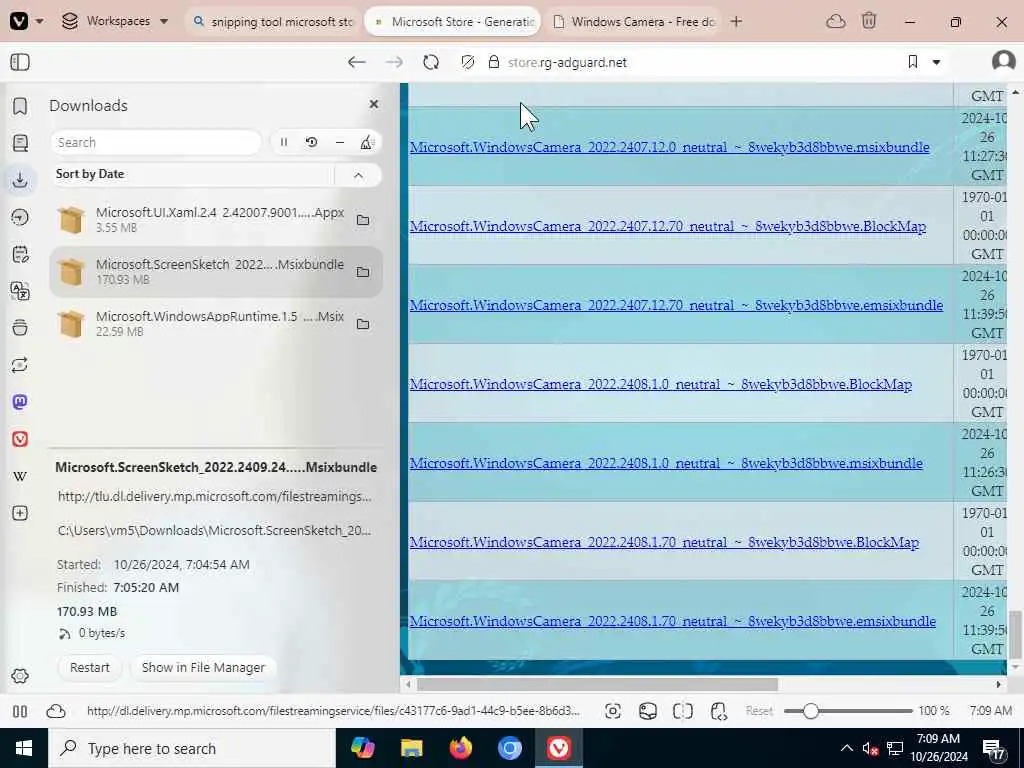
Task: Open the Workspaces dropdown
Action: click(x=115, y=21)
